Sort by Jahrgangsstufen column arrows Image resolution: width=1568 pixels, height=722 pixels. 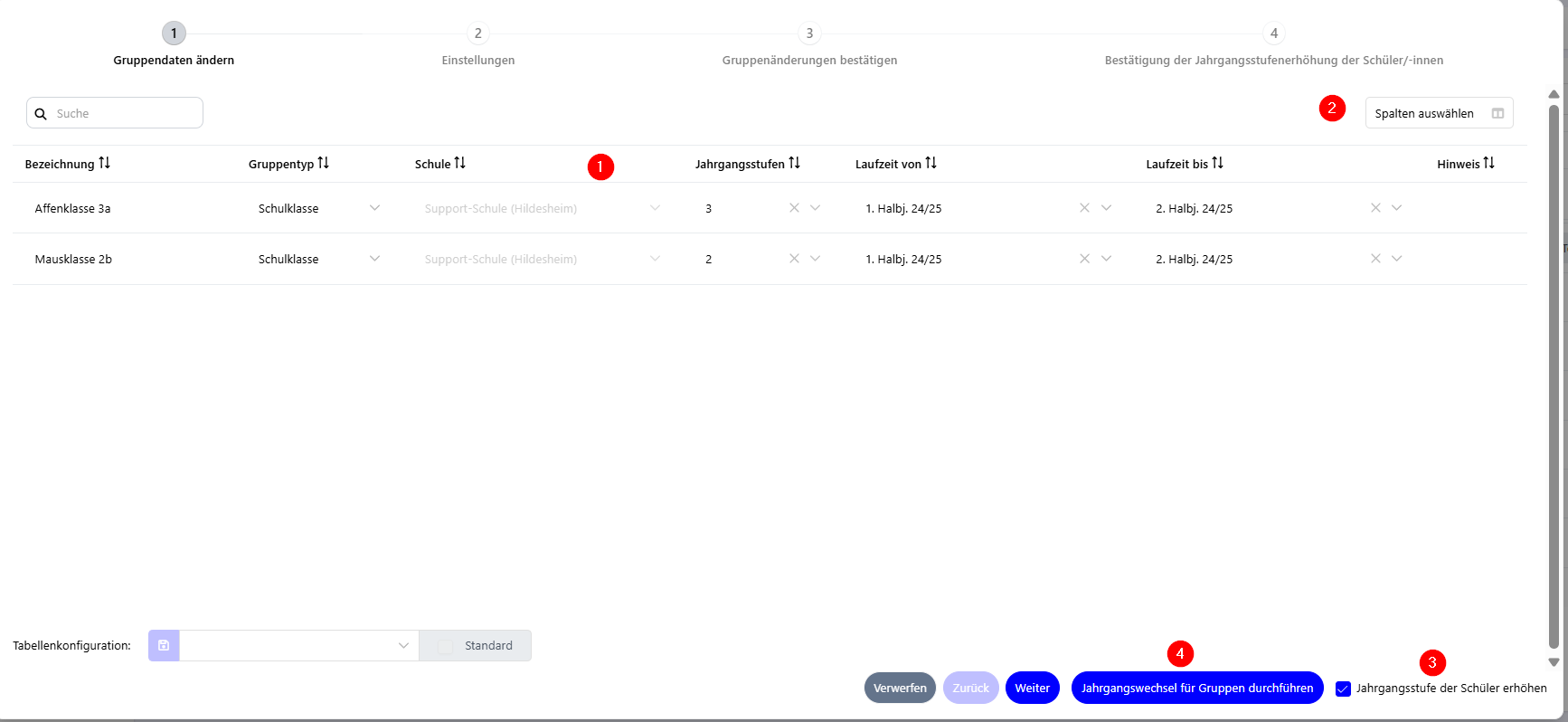coord(795,163)
